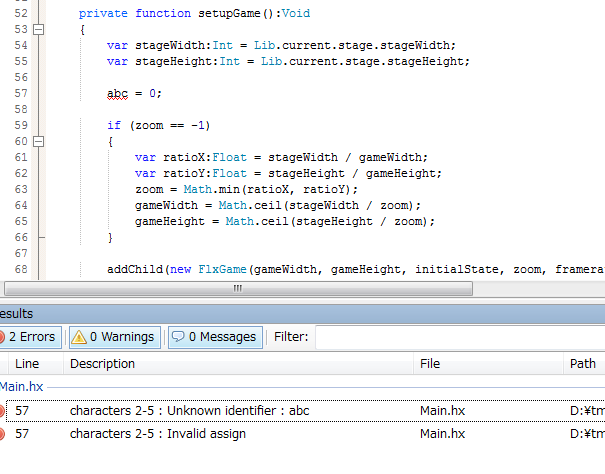Click the error icon of Invalid assign row
Screen dimensions: 605x474
[x=2, y=434]
